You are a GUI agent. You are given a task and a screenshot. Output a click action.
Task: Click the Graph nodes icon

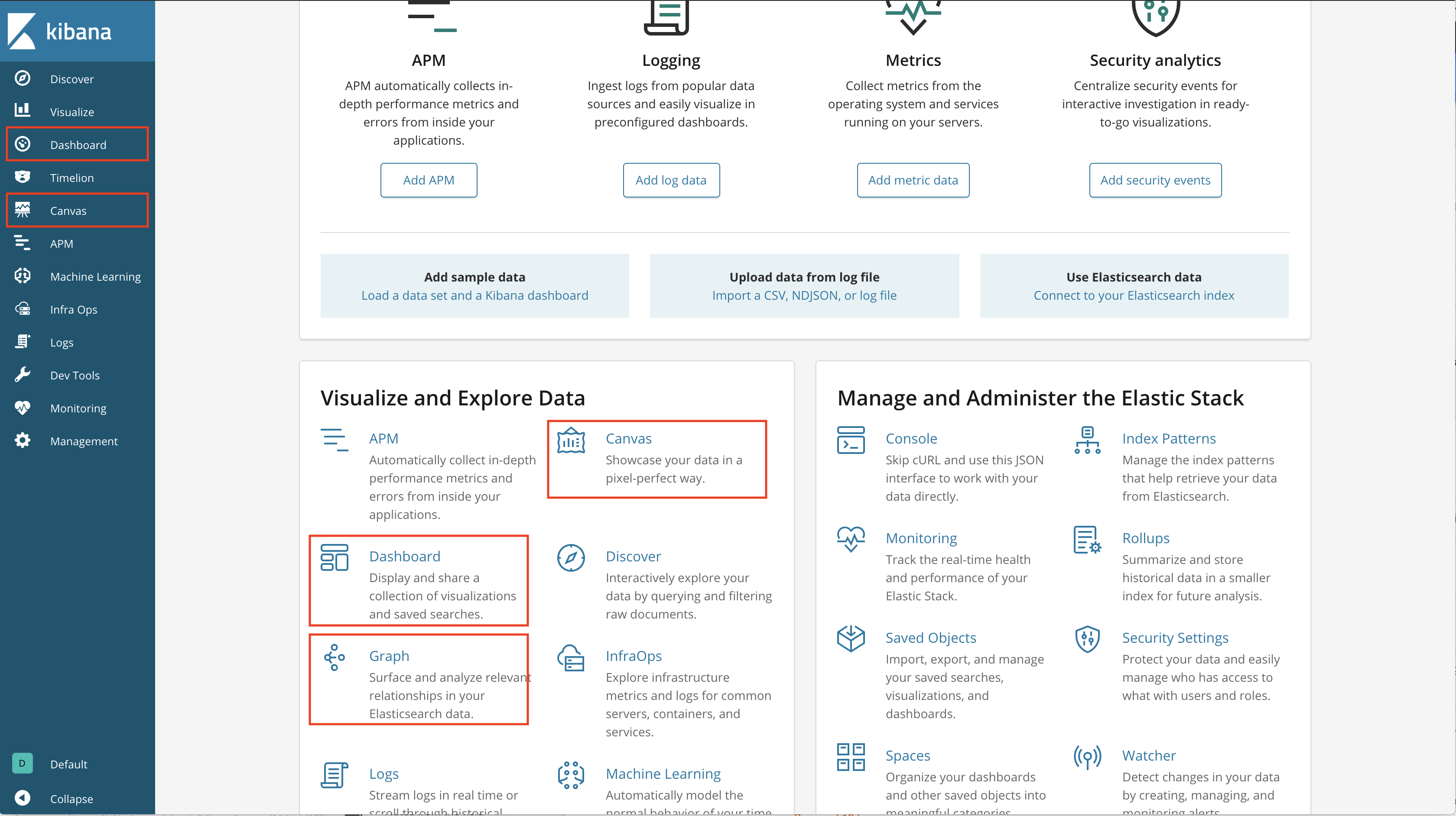pos(335,658)
